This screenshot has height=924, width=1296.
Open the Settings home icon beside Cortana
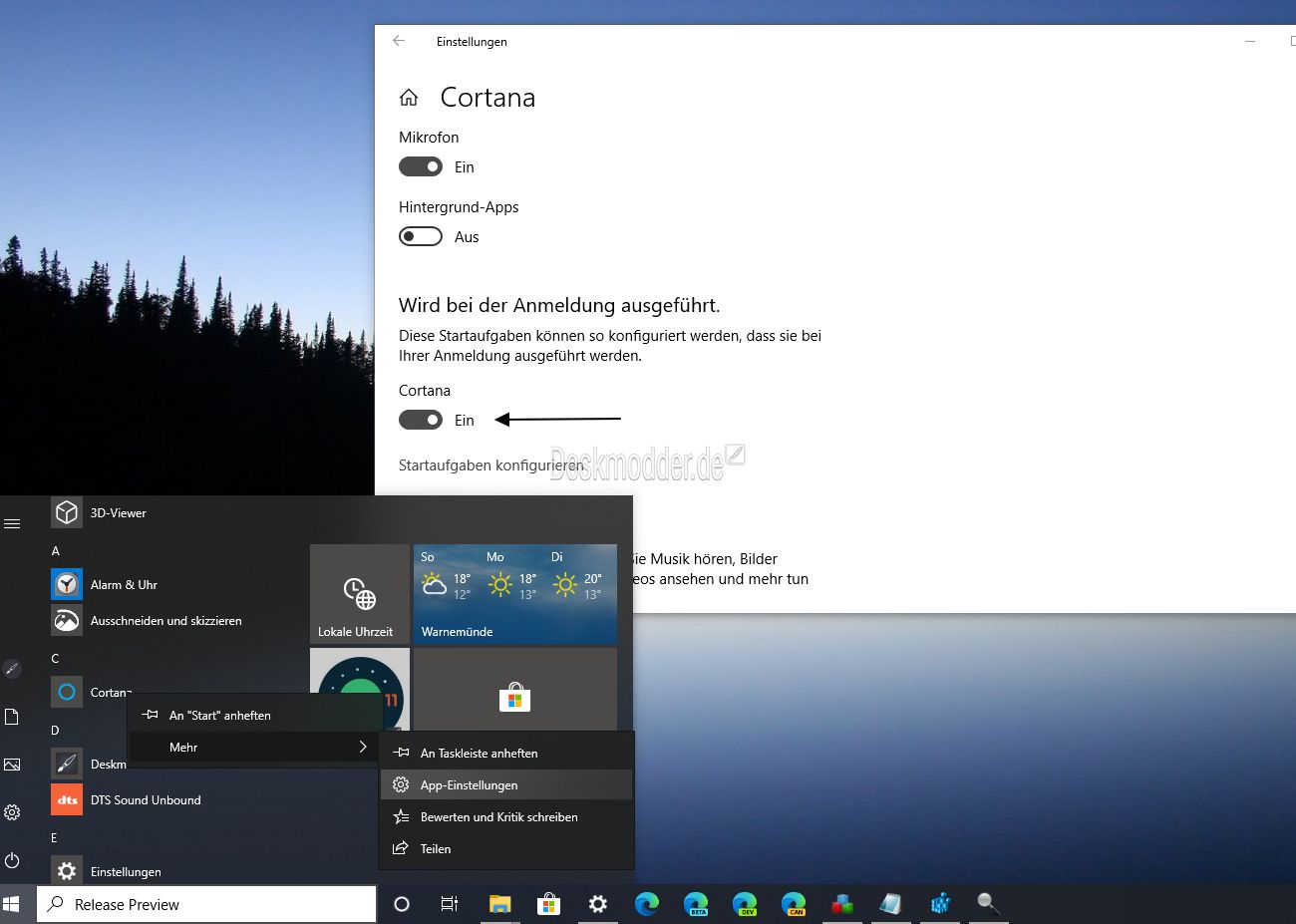coord(409,98)
